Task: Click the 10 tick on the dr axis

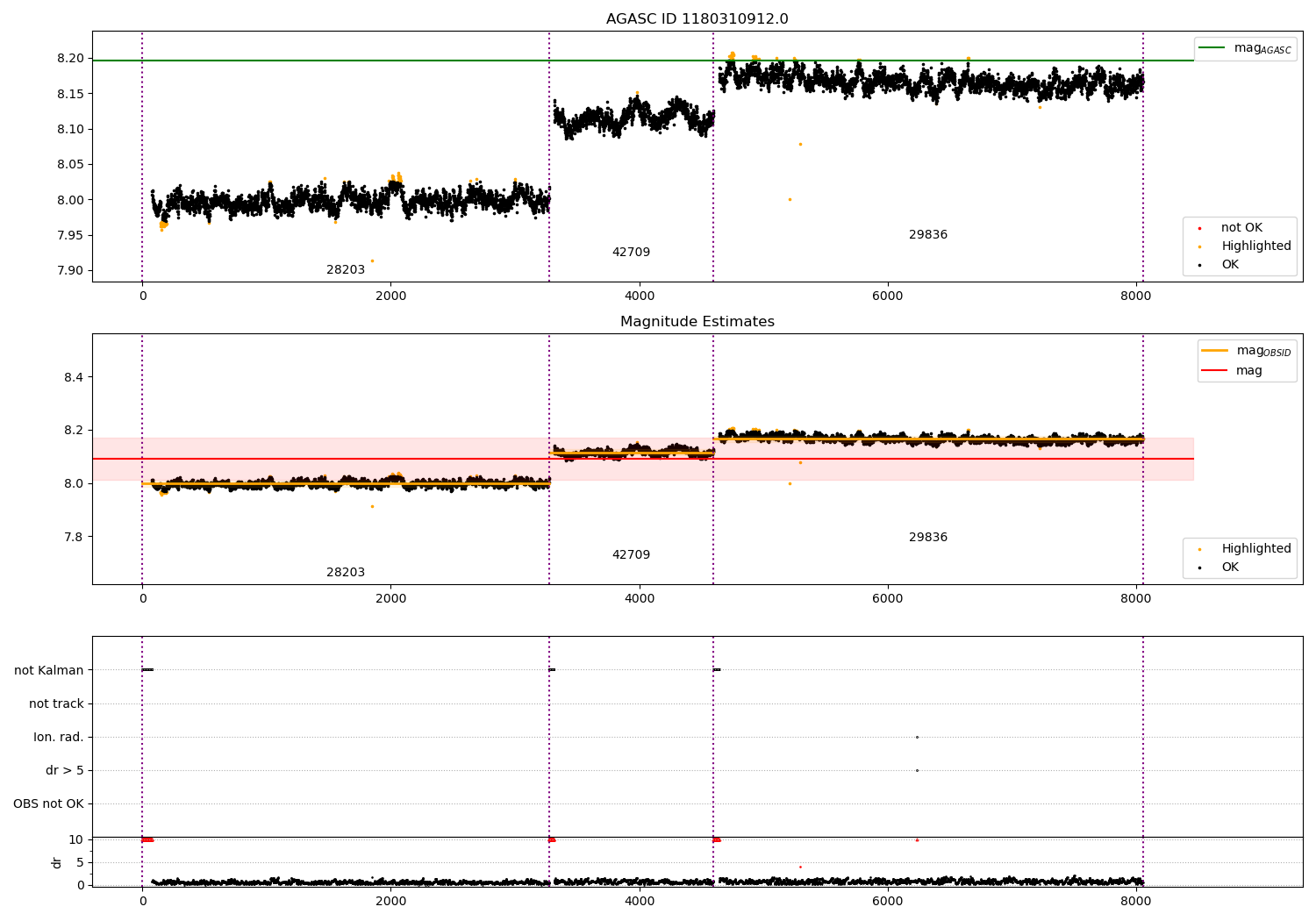Action: click(76, 840)
